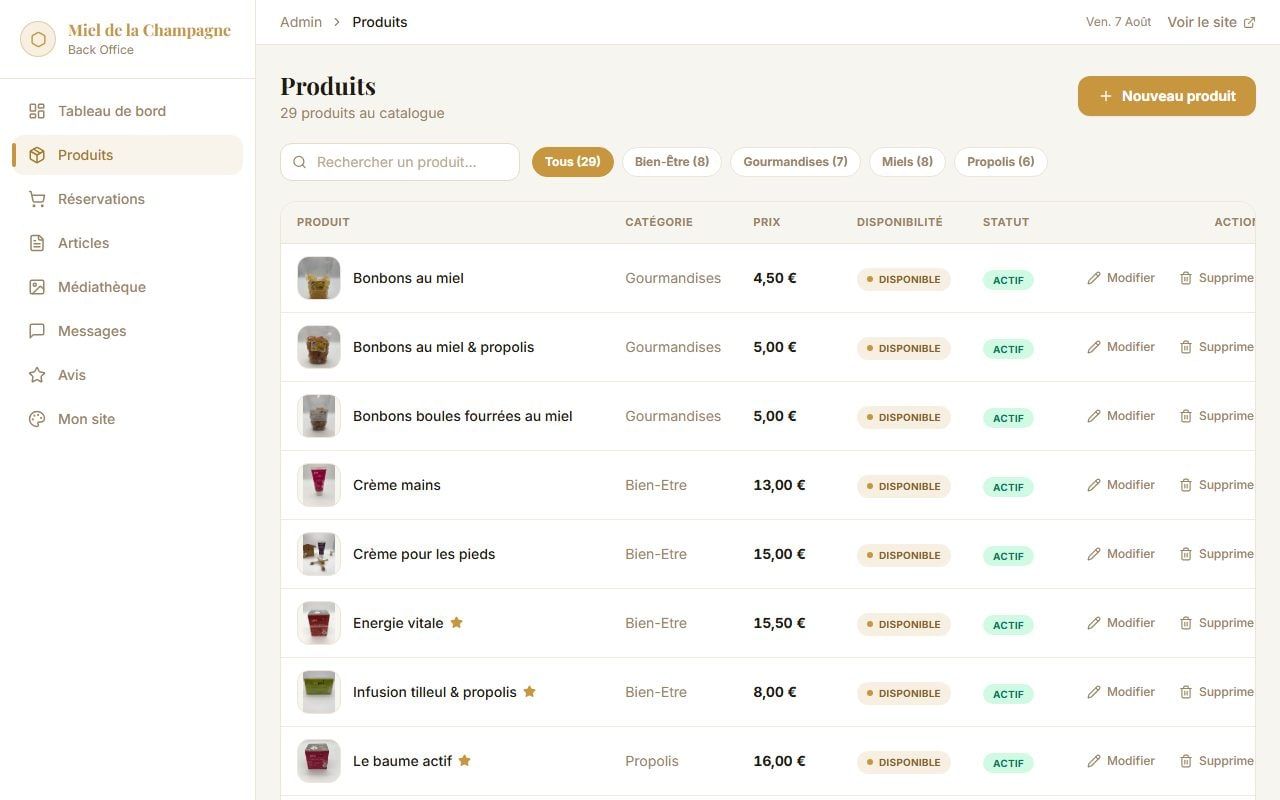Screen dimensions: 1280x800
Task: Click the Prix column header
Action: (767, 222)
